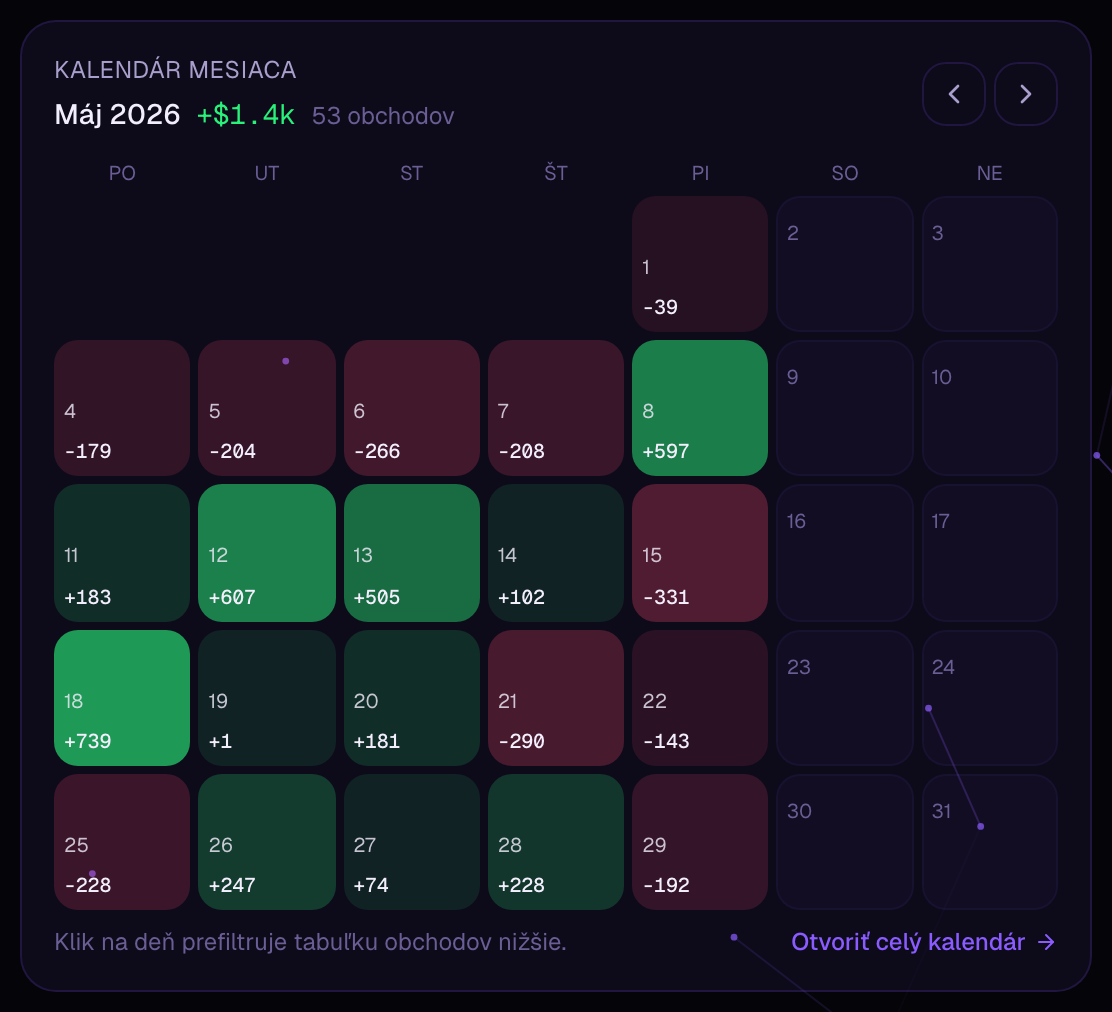
Task: Open May 12 day with +607
Action: pyautogui.click(x=267, y=553)
